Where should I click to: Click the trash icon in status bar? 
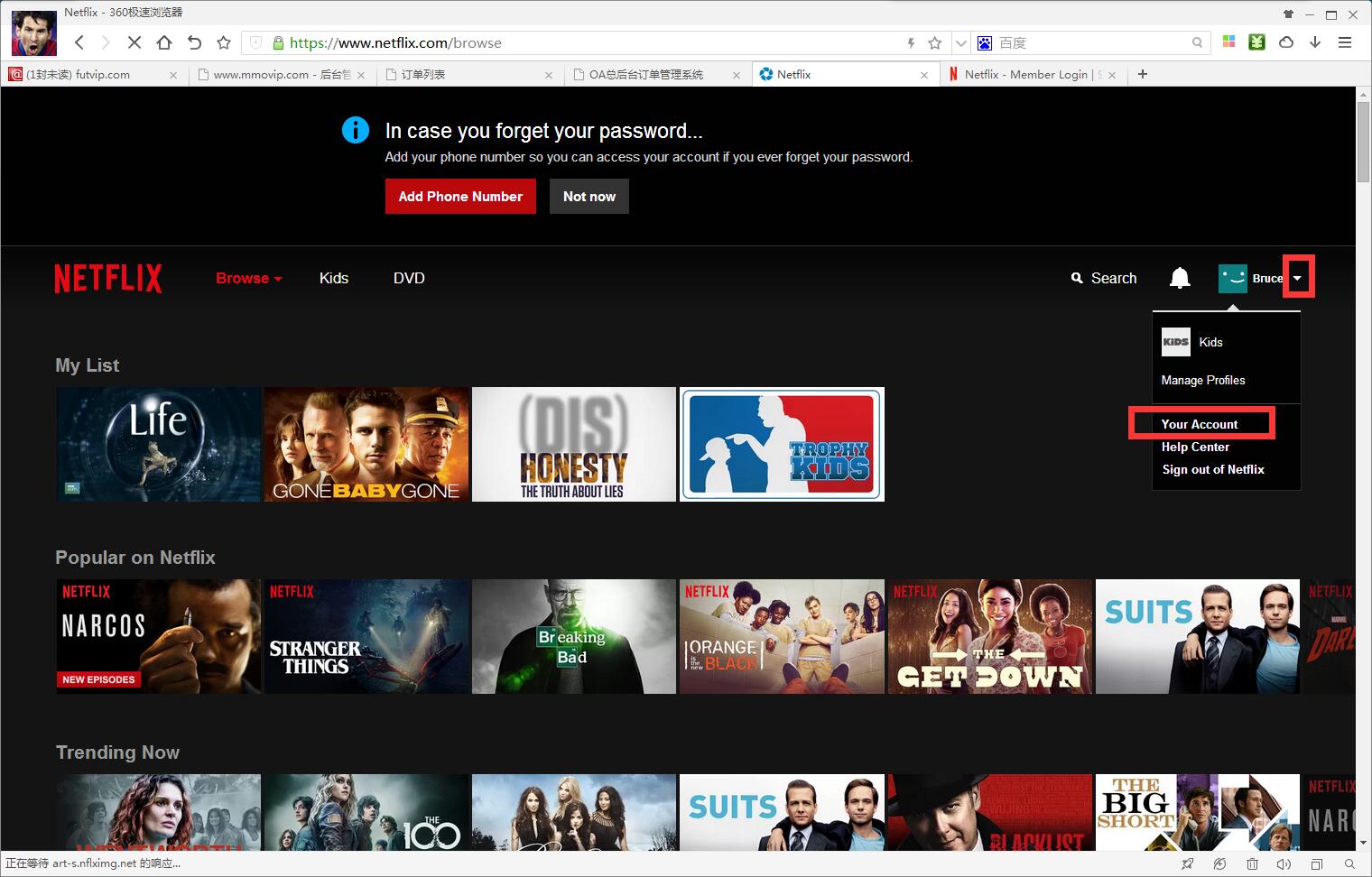pos(1252,863)
